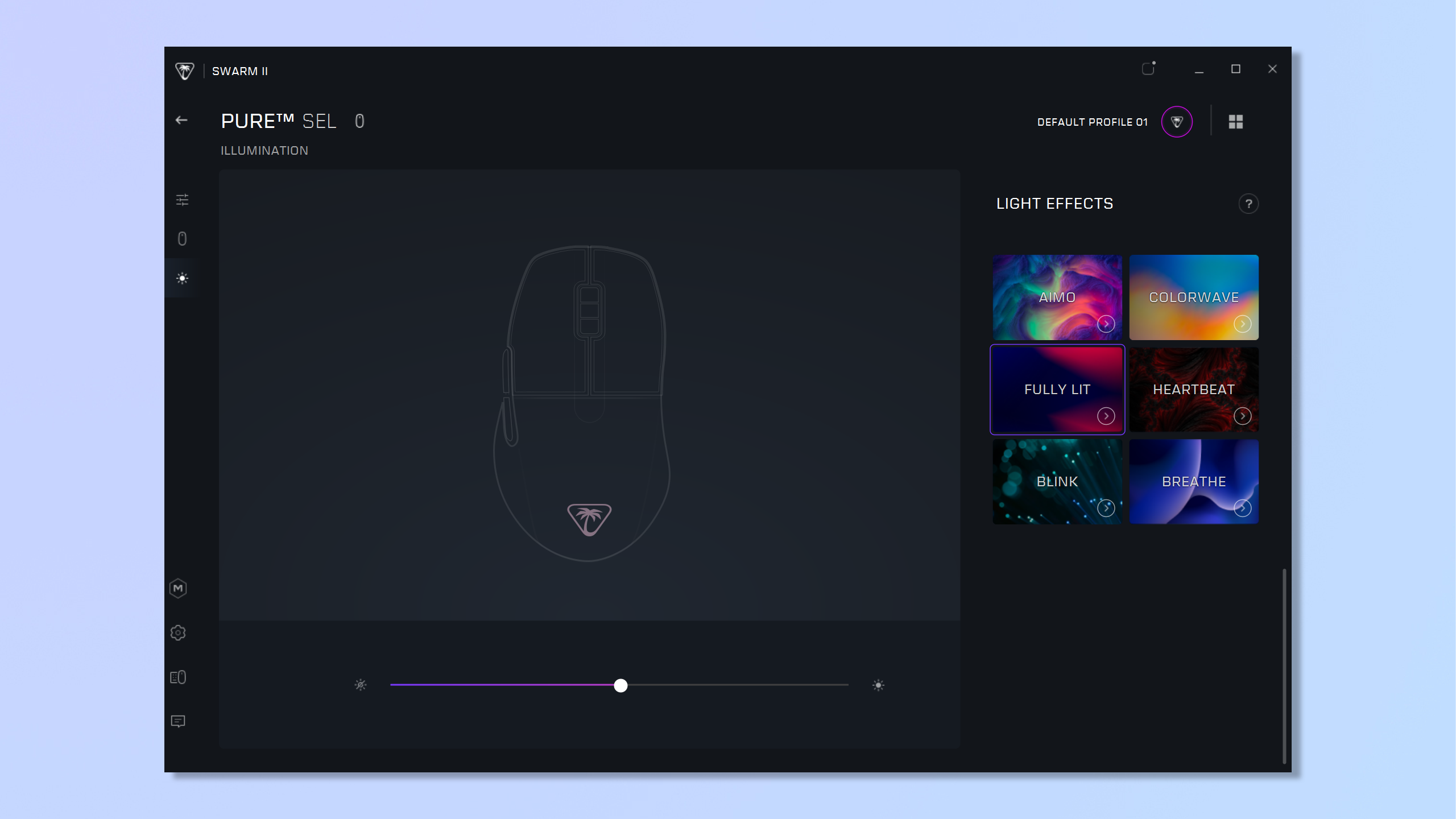
Task: Click the illumination panel icon
Action: [181, 278]
